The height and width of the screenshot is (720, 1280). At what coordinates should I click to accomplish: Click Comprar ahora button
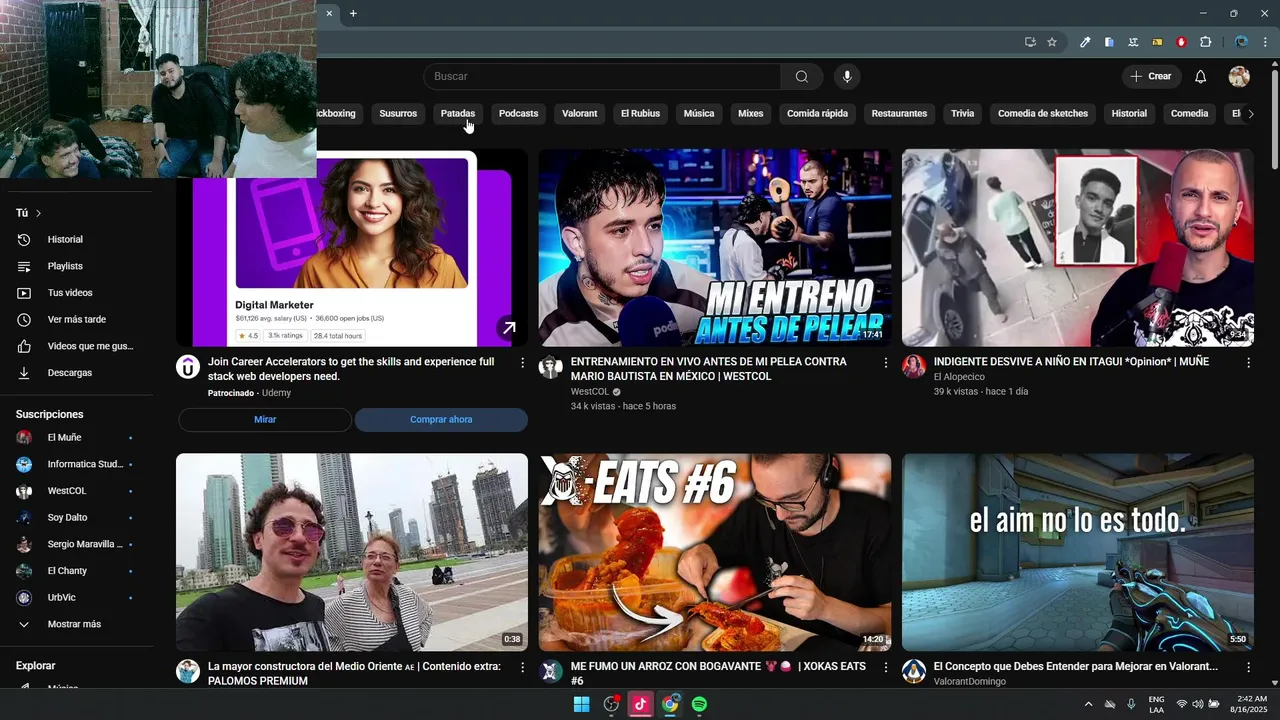(441, 420)
